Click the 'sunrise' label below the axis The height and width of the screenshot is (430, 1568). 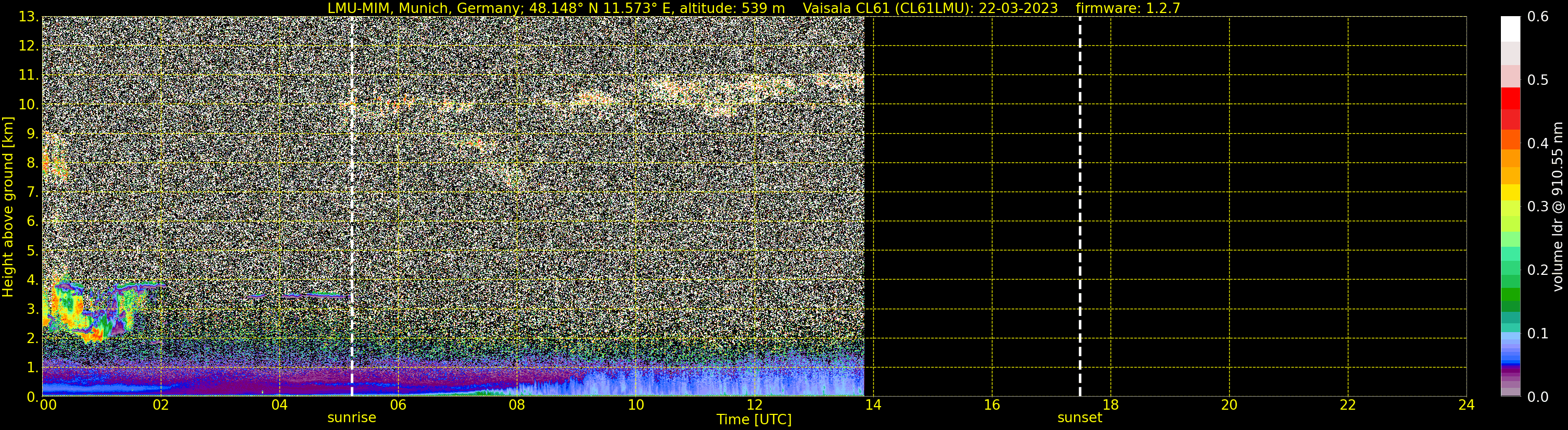pyautogui.click(x=352, y=418)
